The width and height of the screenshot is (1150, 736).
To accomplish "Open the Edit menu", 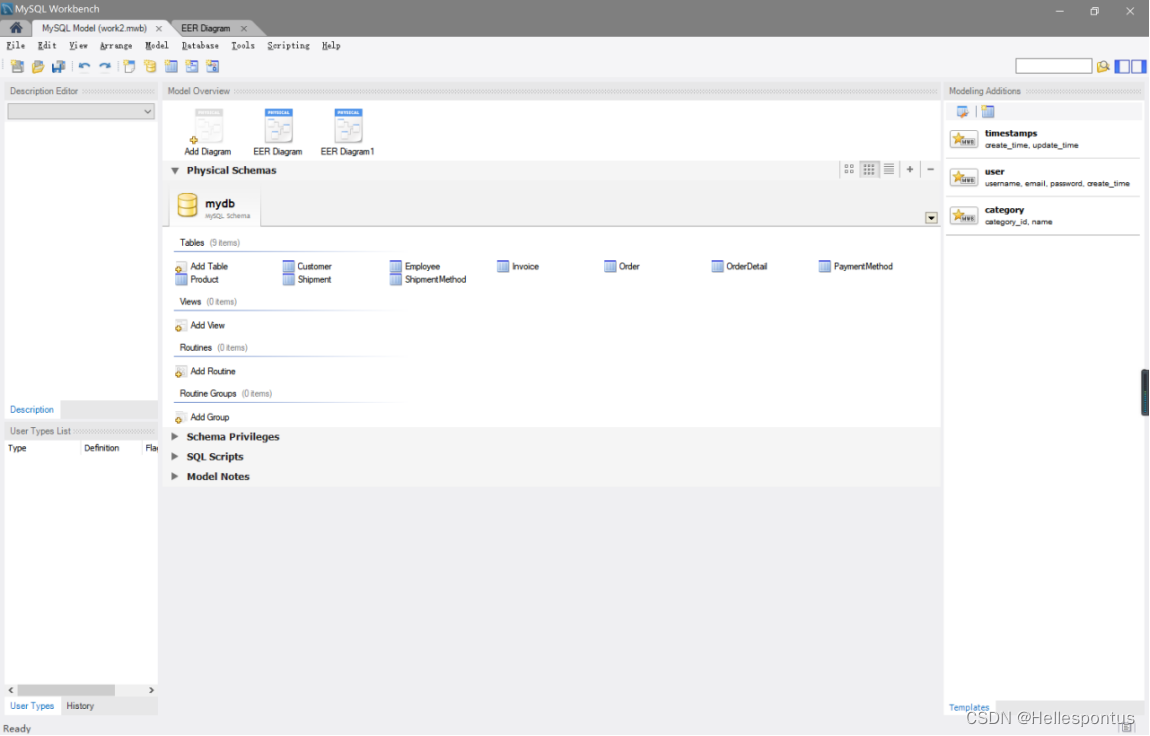I will pyautogui.click(x=47, y=45).
